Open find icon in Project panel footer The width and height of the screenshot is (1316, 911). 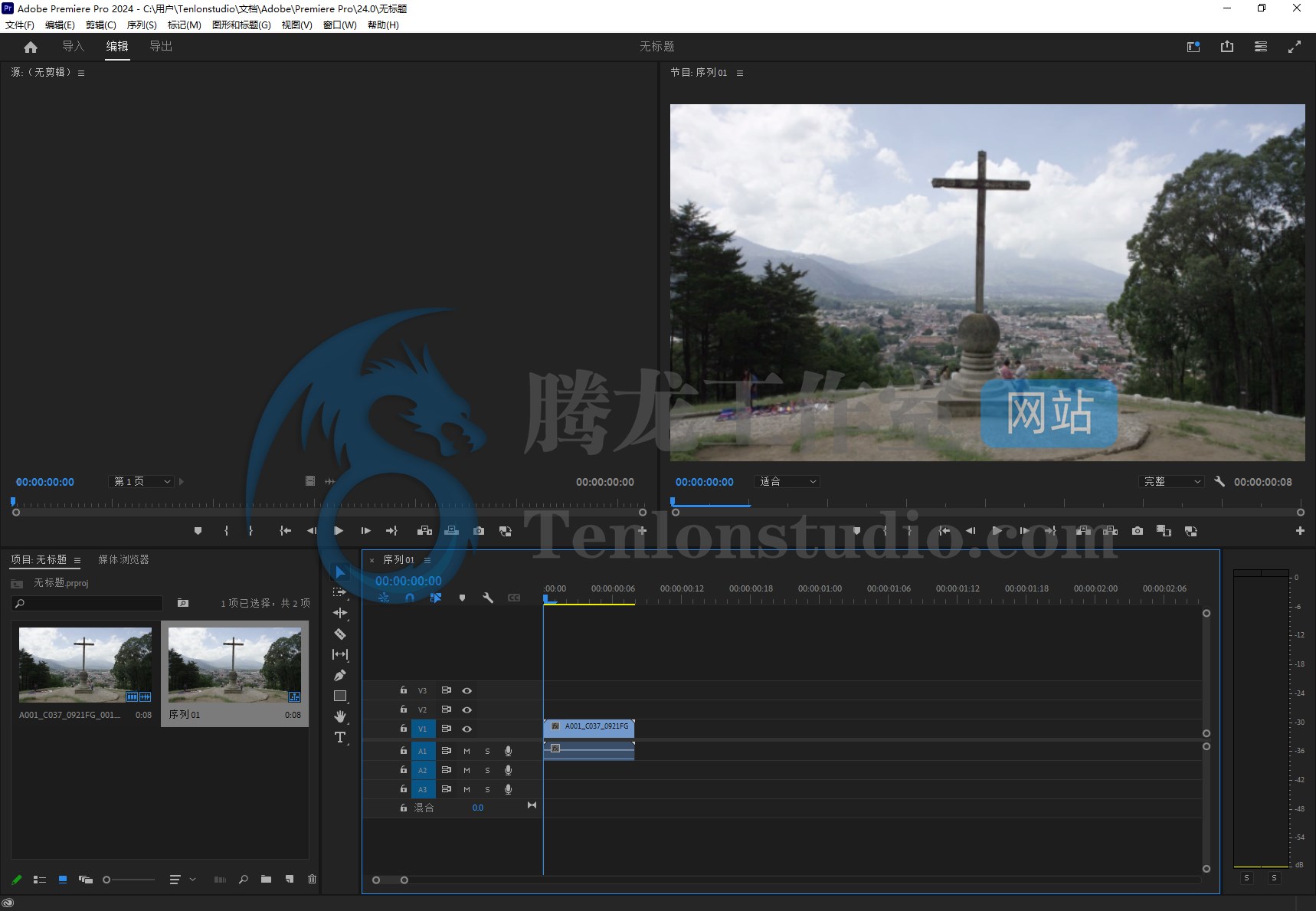[243, 880]
